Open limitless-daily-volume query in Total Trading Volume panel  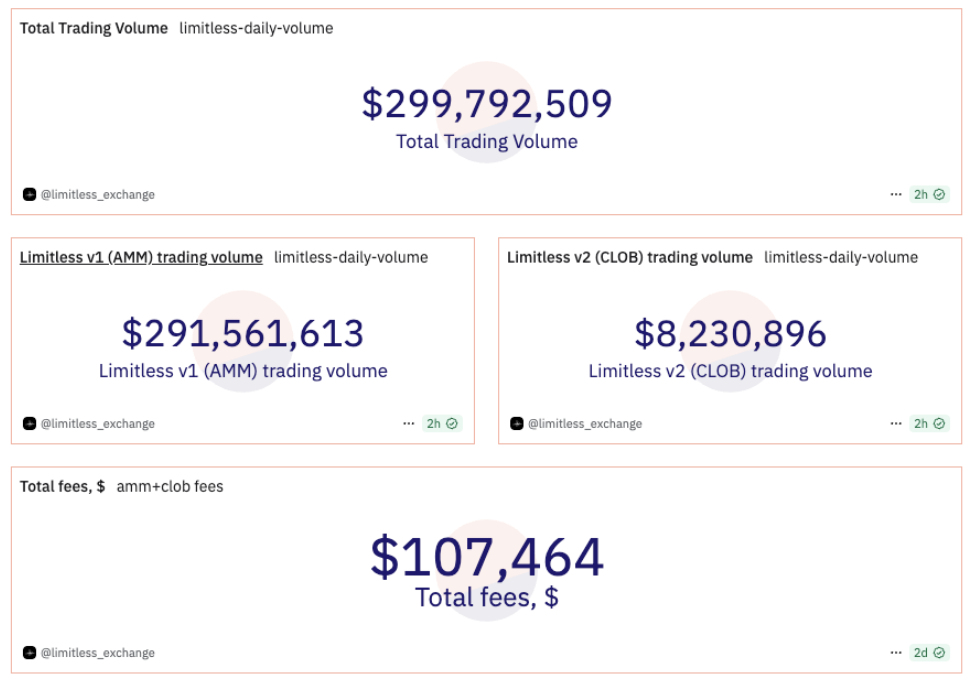point(256,29)
